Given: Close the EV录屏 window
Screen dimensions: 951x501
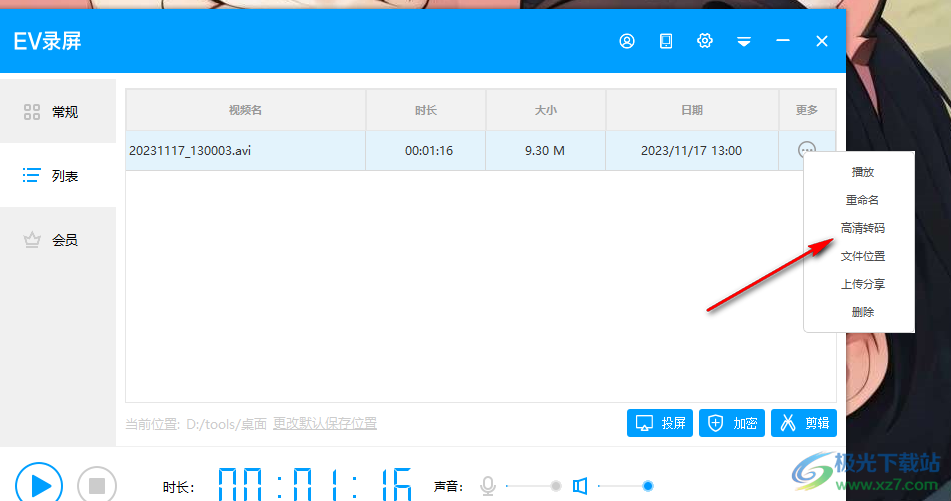Looking at the screenshot, I should [822, 41].
